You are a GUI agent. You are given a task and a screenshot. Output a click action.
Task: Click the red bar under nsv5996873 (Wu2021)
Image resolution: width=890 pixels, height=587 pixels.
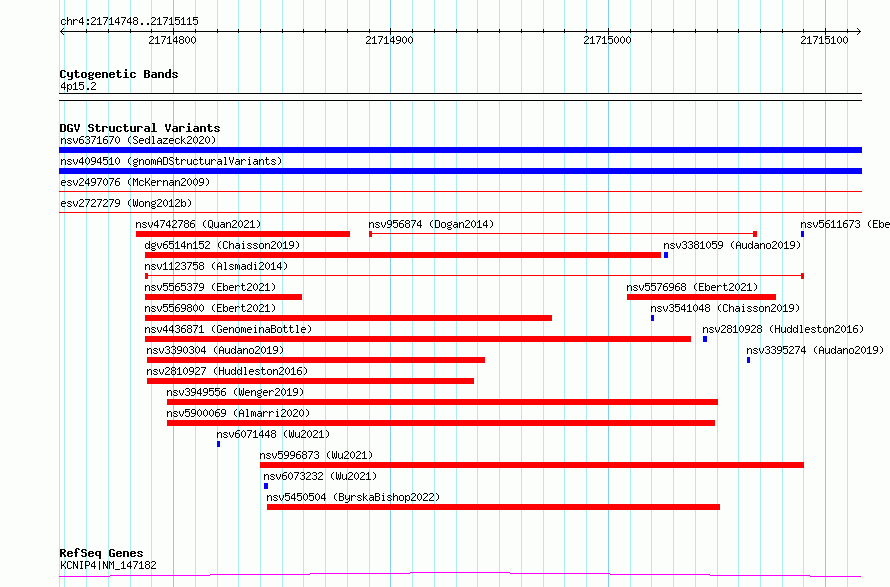532,465
